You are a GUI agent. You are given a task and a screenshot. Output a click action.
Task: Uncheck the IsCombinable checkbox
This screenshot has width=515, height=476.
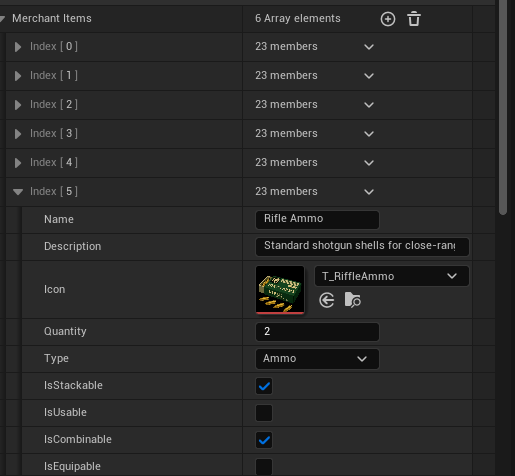click(x=264, y=440)
